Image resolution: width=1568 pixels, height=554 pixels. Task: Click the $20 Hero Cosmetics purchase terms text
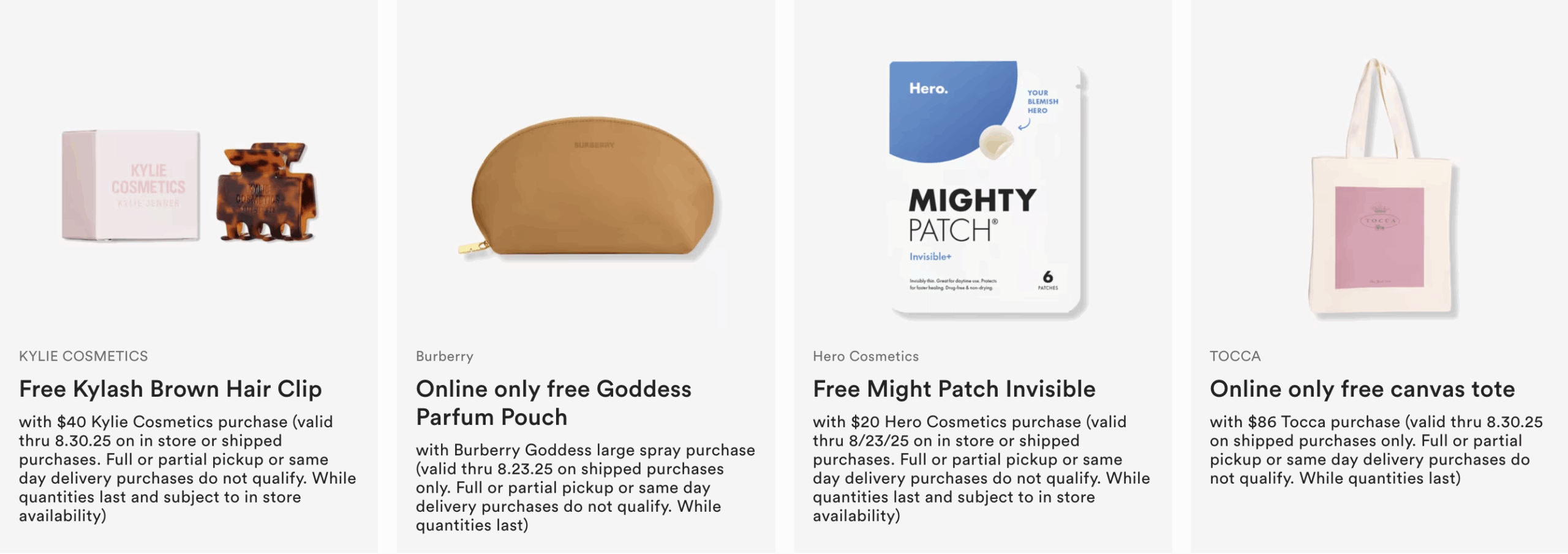pos(981,468)
